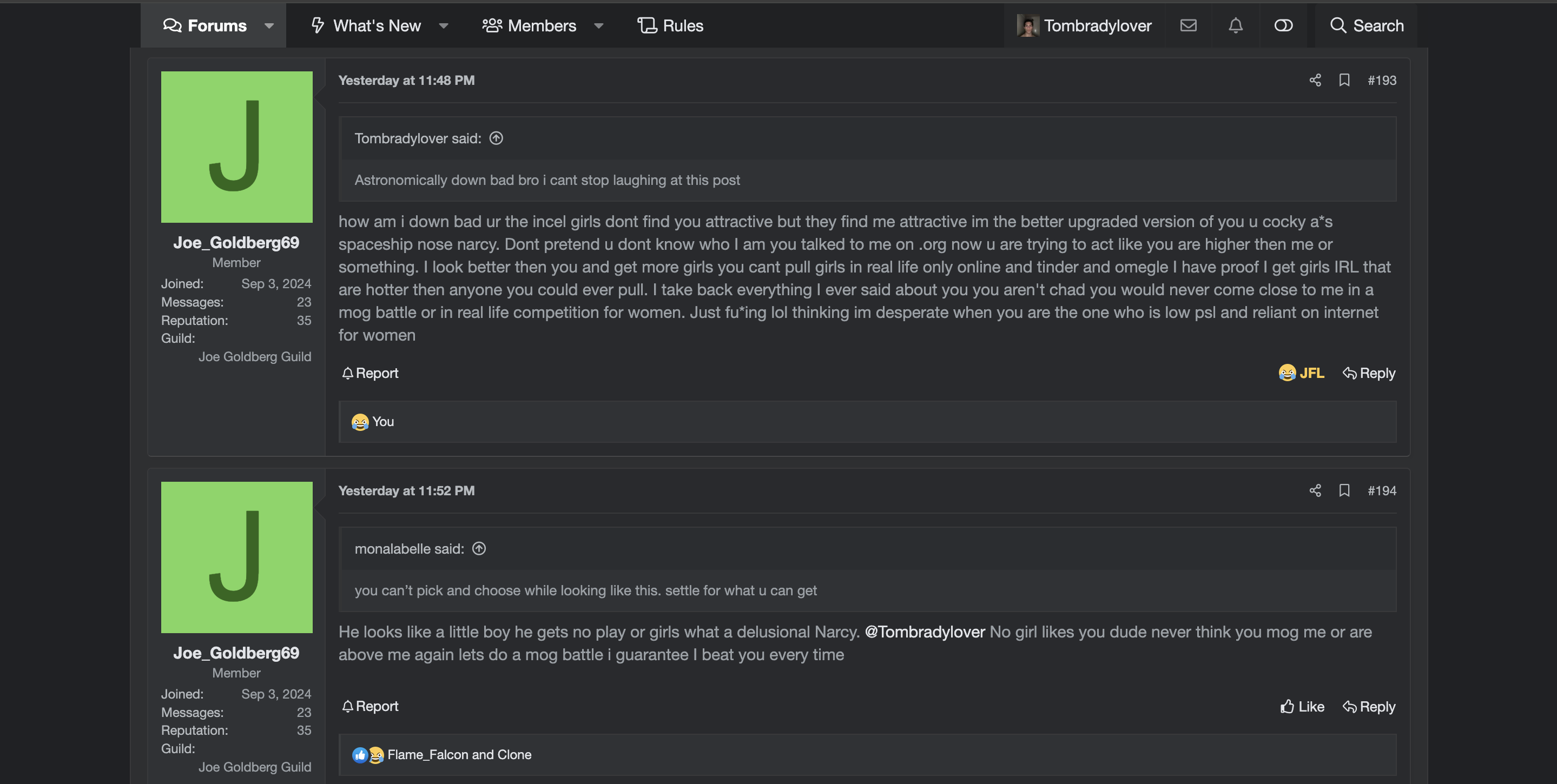The image size is (1557, 784).
Task: Click the share icon on post #193
Action: [1315, 81]
